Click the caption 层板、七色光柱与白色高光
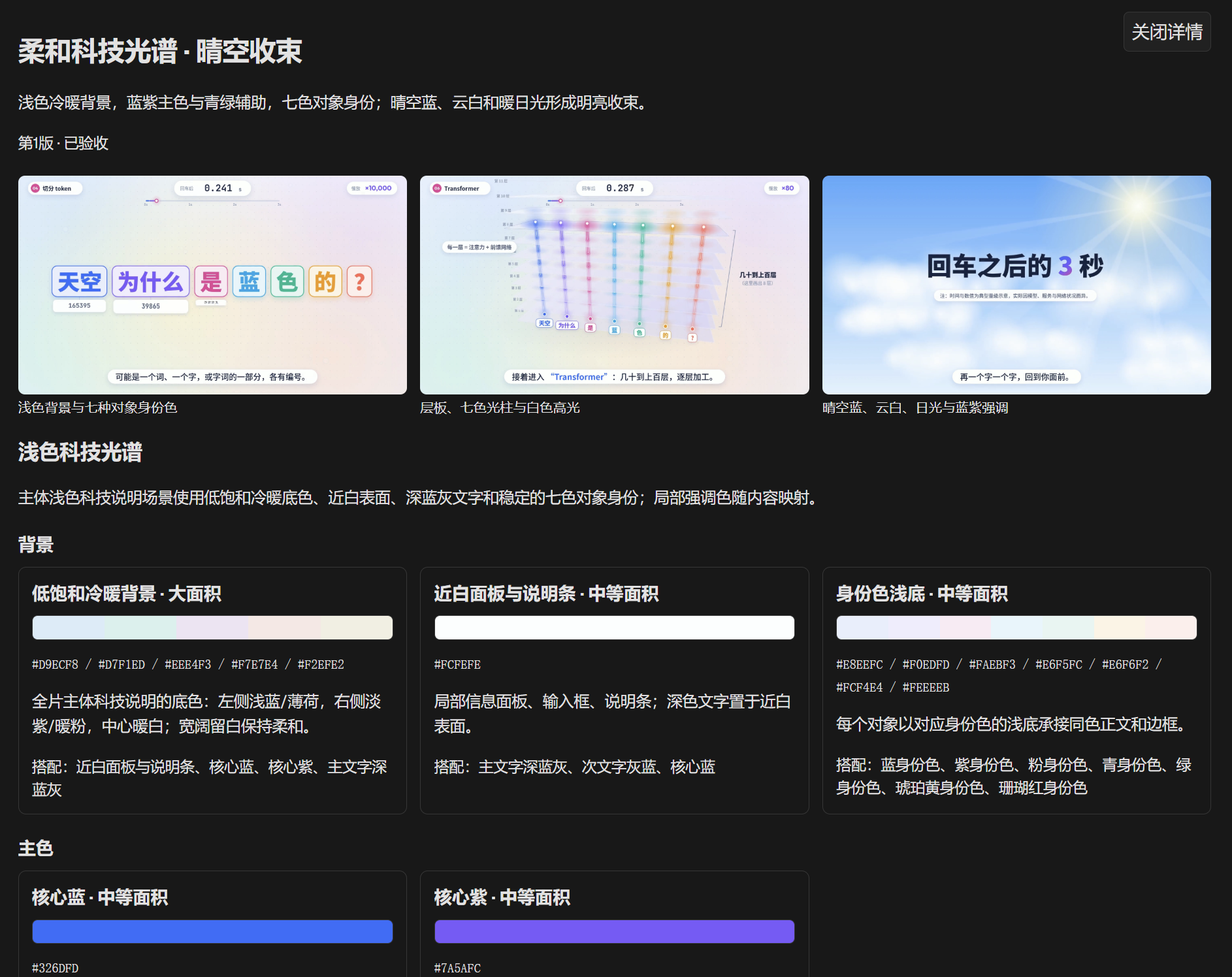 pos(500,408)
